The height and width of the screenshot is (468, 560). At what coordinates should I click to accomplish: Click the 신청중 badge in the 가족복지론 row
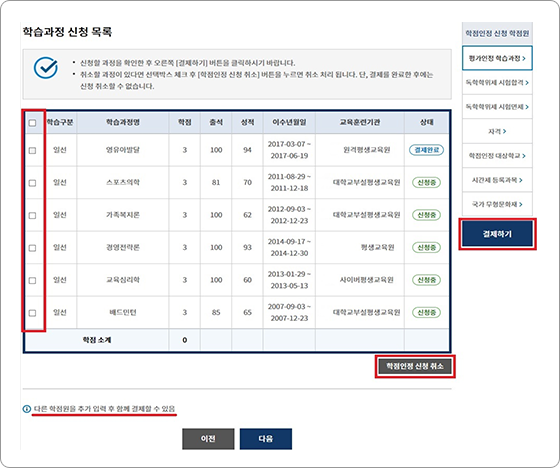[x=426, y=215]
